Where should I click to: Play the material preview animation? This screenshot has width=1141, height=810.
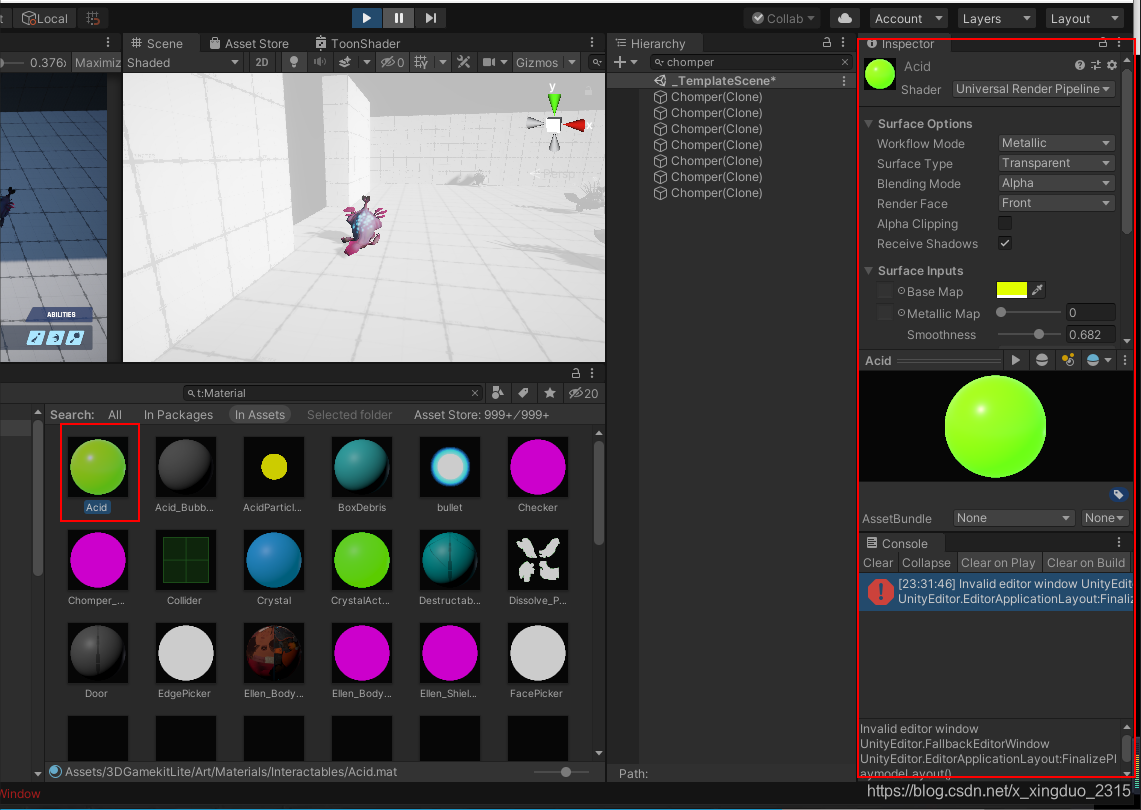point(1015,360)
